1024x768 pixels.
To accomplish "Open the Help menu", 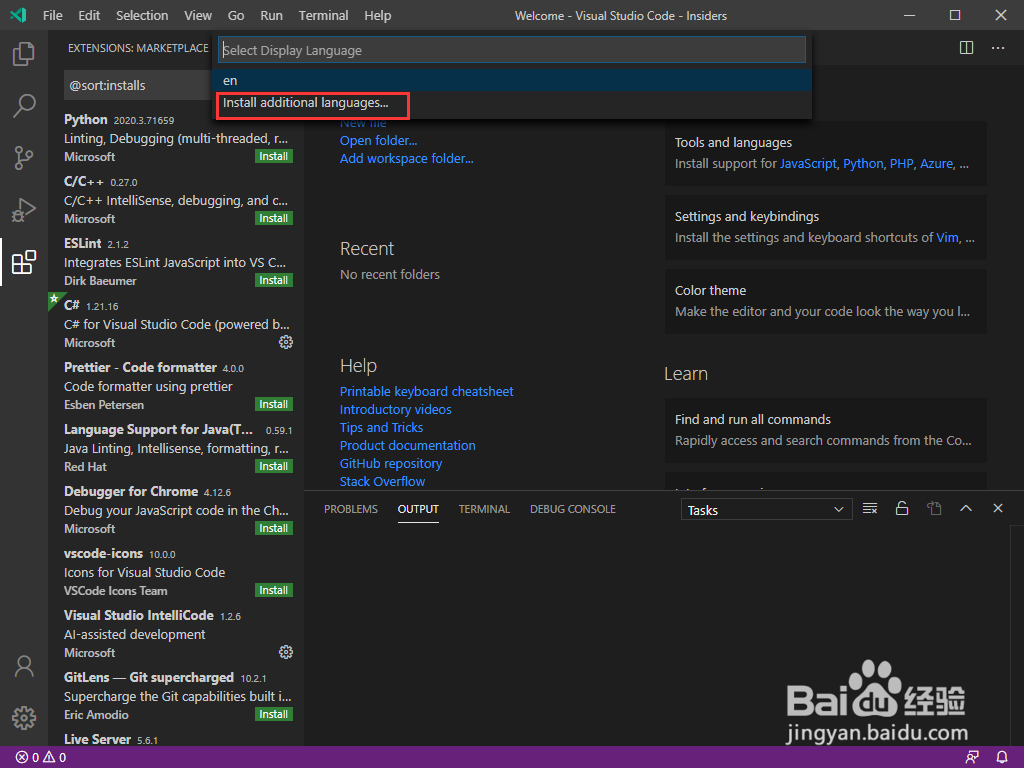I will 377,15.
